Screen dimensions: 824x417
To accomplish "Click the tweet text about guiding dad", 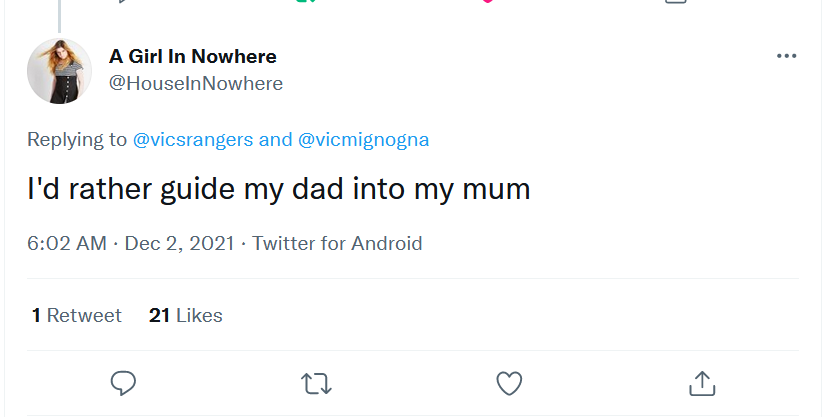I will [279, 189].
